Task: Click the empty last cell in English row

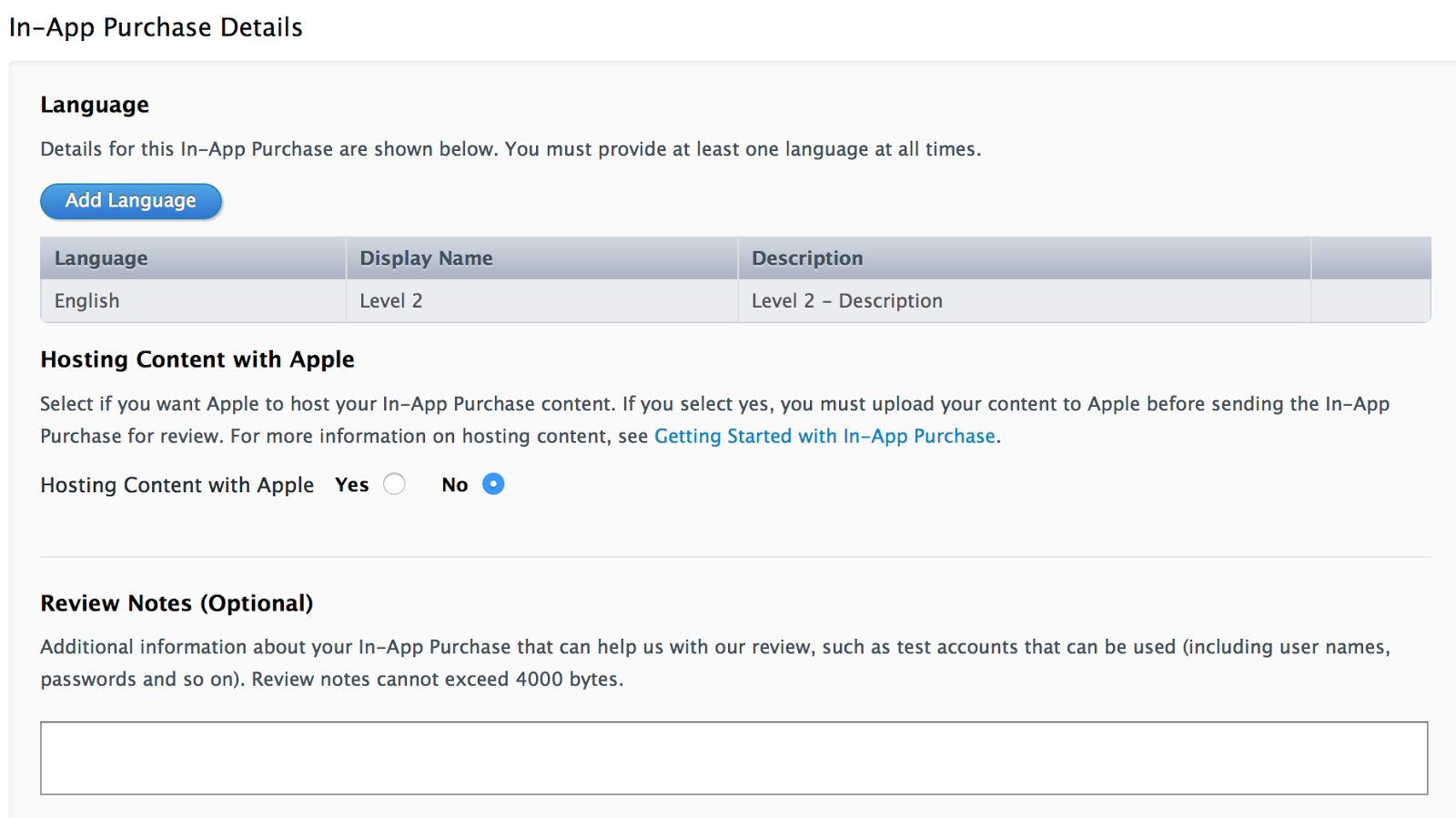Action: pos(1370,301)
